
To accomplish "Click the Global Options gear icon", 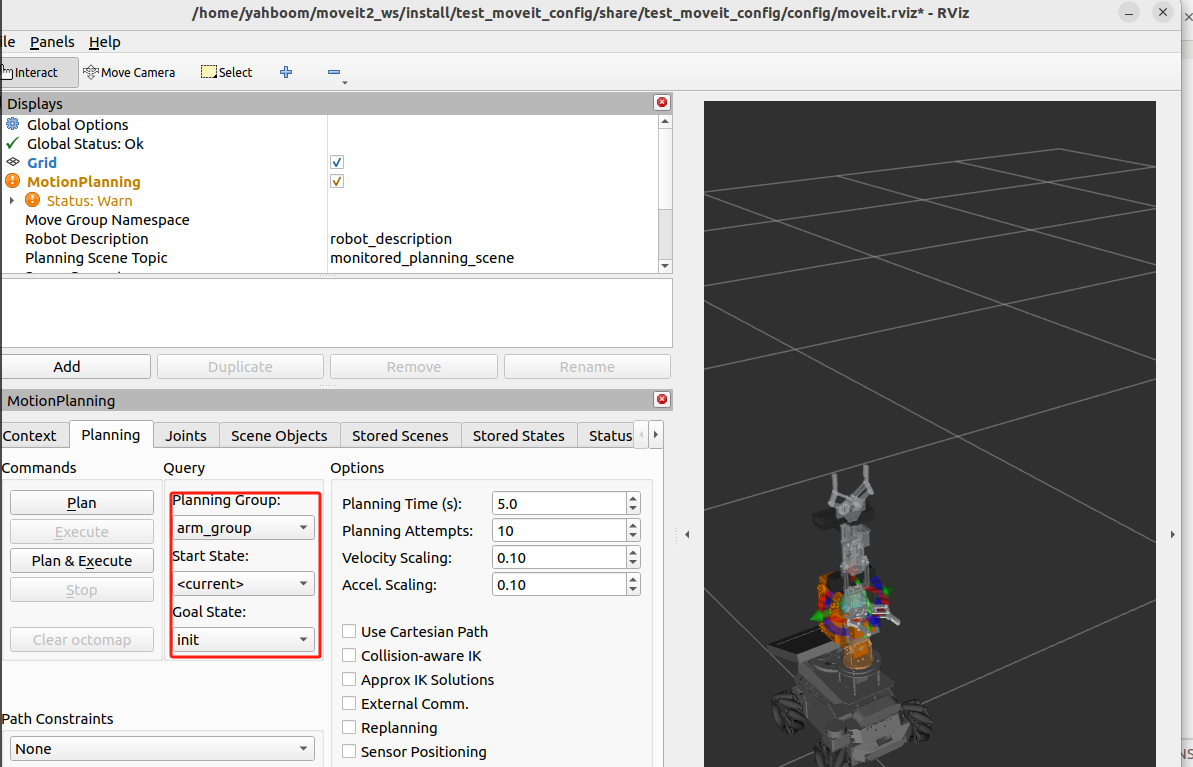I will (x=13, y=124).
